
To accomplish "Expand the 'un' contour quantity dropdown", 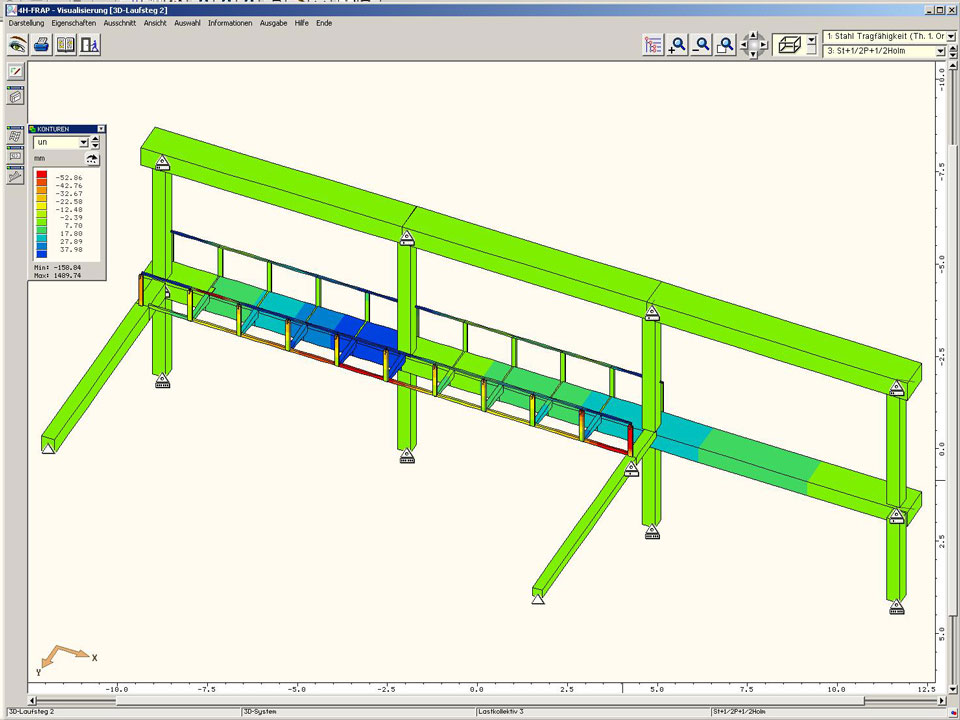I will pyautogui.click(x=83, y=143).
